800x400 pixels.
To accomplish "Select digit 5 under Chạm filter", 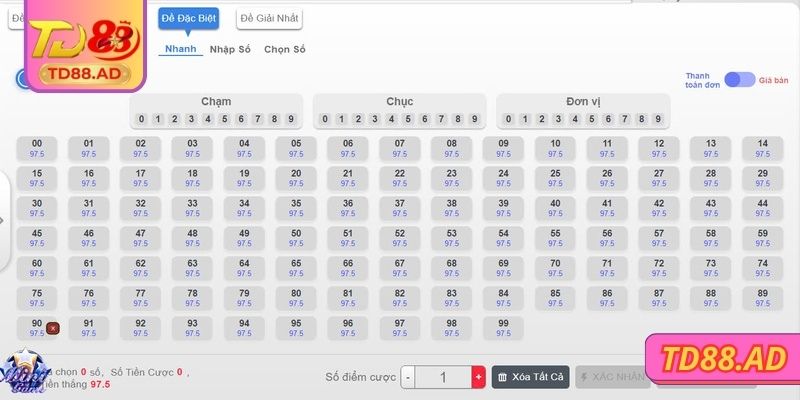I will (x=224, y=119).
